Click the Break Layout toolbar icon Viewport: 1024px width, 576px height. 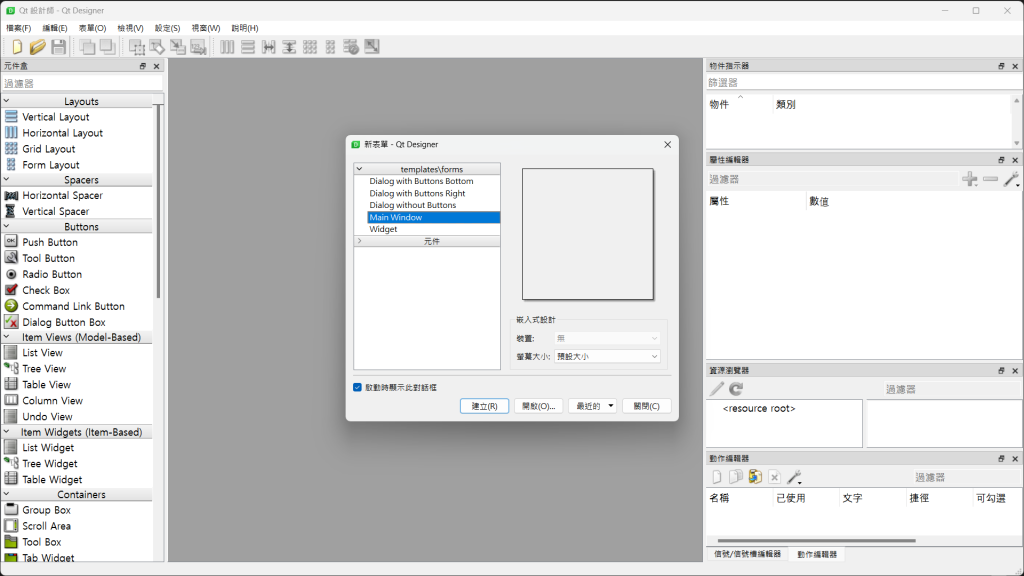[x=351, y=46]
